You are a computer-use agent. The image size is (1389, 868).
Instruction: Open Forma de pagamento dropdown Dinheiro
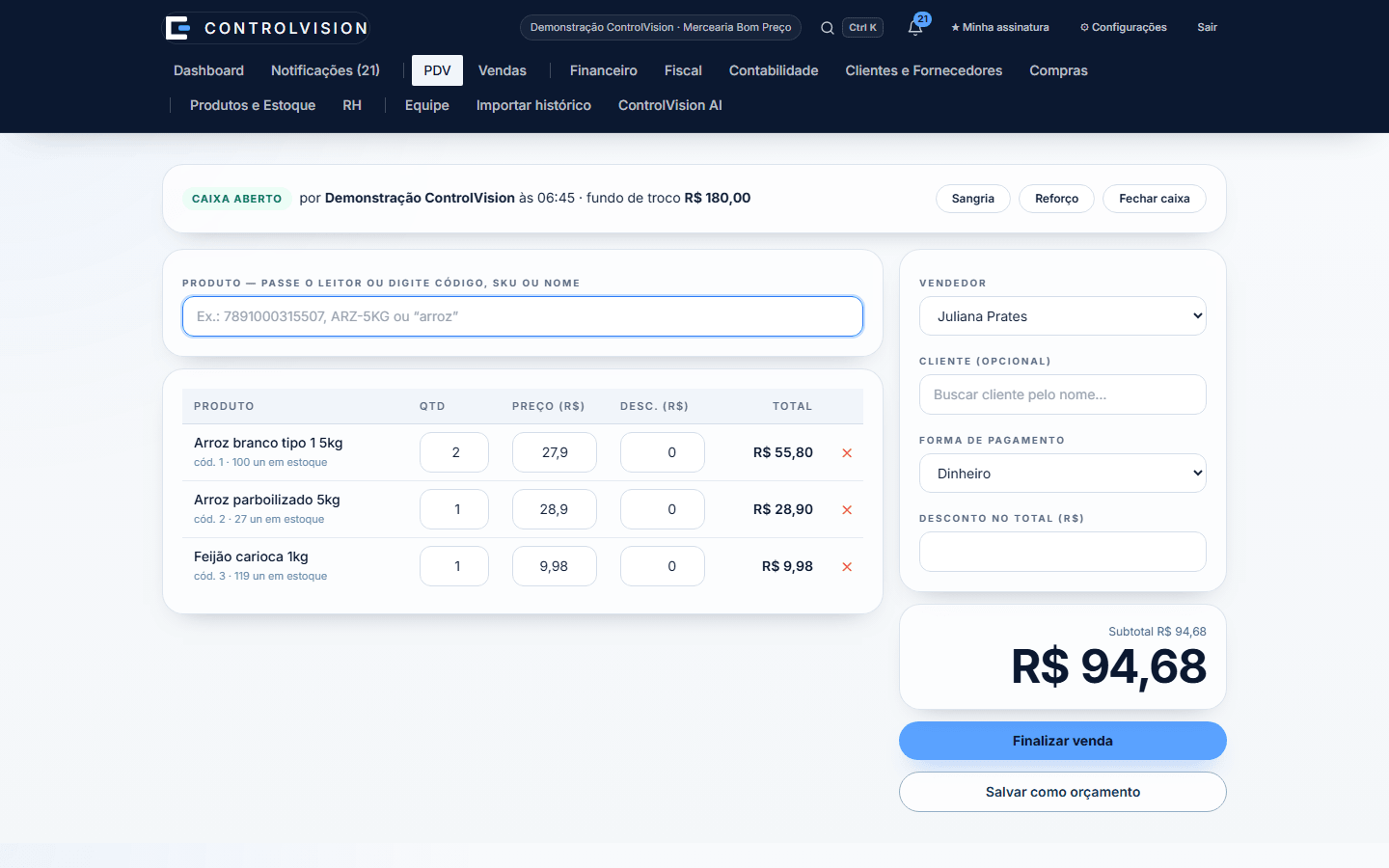pos(1063,474)
